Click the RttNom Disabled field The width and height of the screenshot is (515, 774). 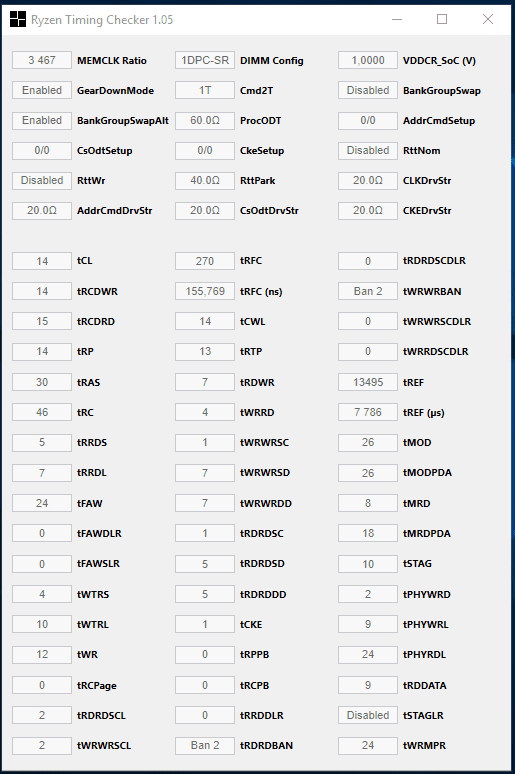click(368, 151)
